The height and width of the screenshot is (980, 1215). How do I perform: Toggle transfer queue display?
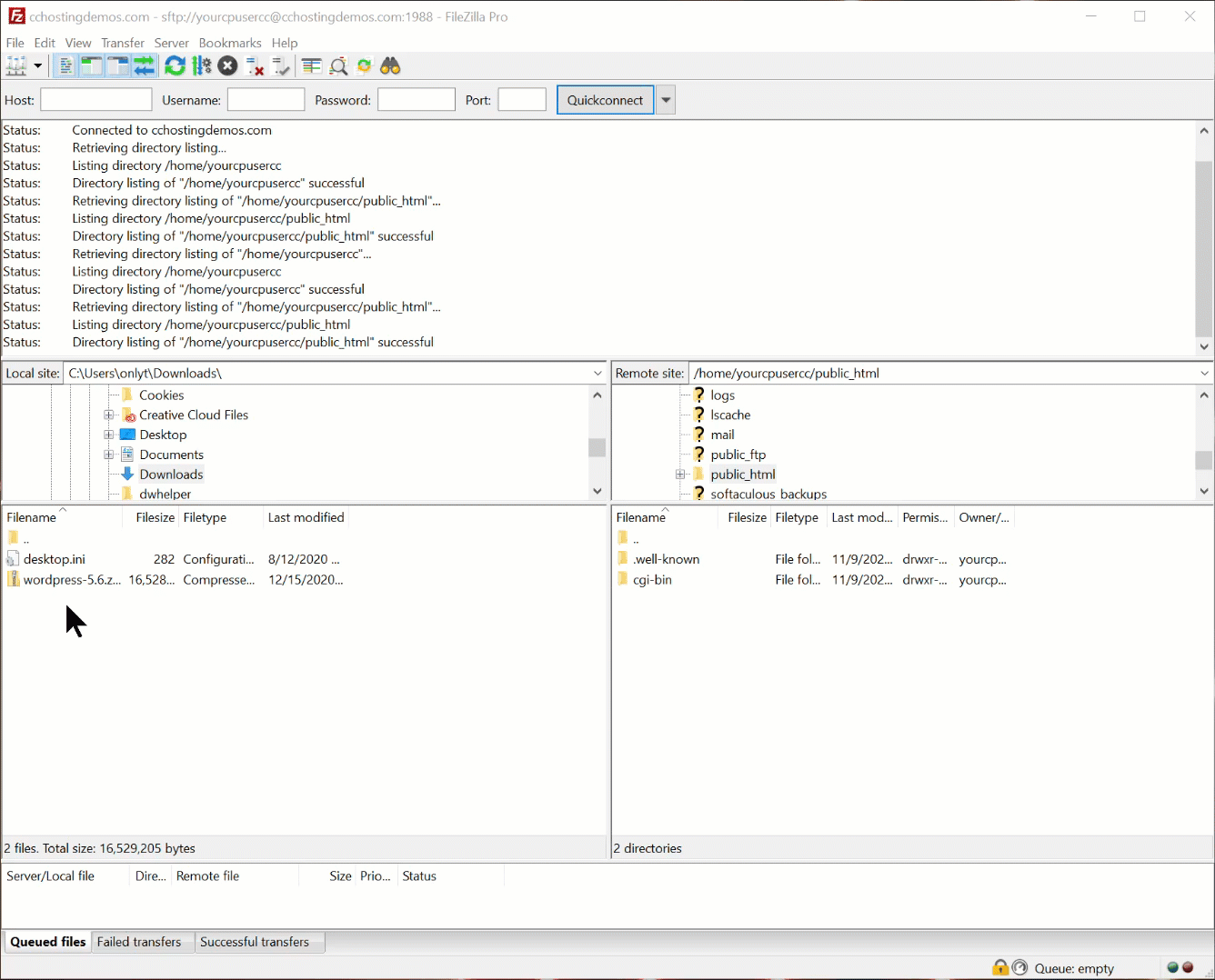[144, 66]
